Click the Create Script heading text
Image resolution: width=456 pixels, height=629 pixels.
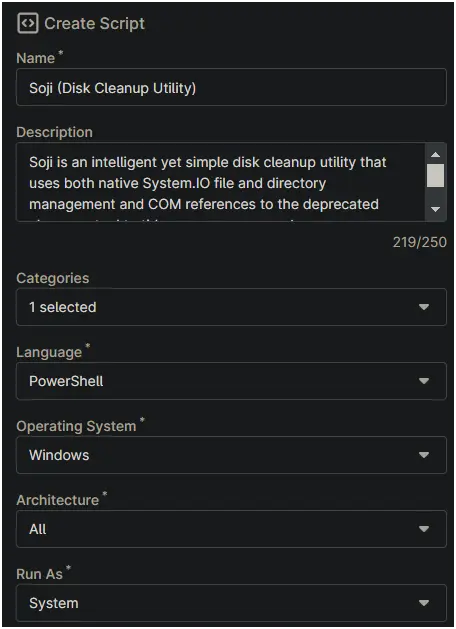pyautogui.click(x=94, y=24)
